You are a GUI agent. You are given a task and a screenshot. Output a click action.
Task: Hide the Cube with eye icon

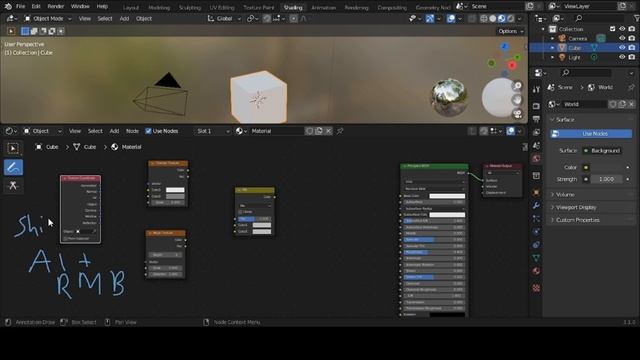point(622,48)
